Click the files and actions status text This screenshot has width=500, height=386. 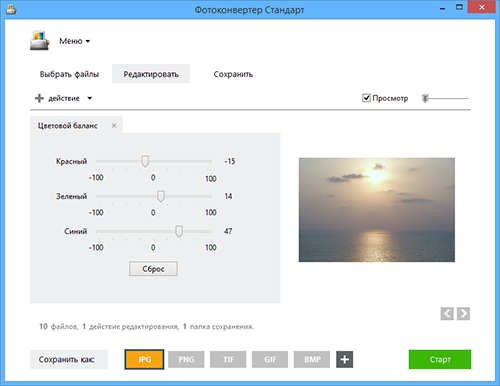(147, 326)
